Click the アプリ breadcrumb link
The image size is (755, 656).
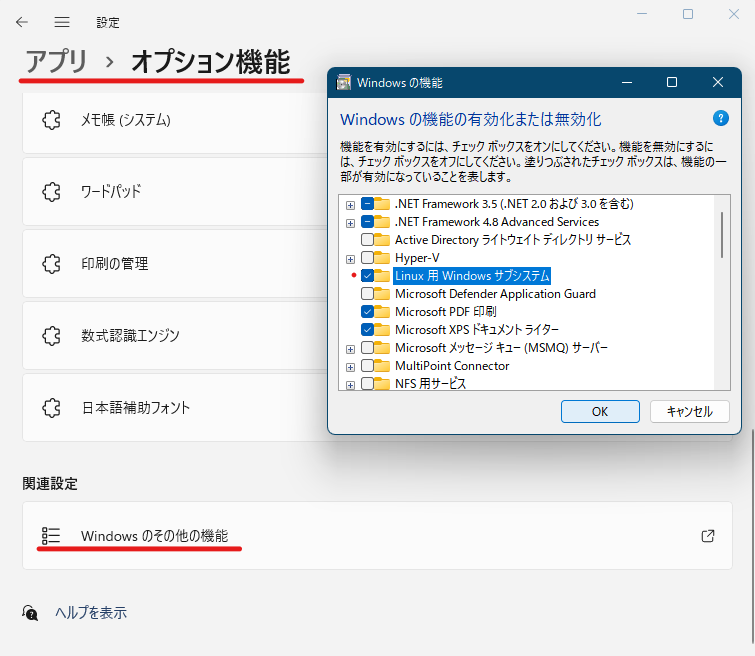(x=56, y=62)
